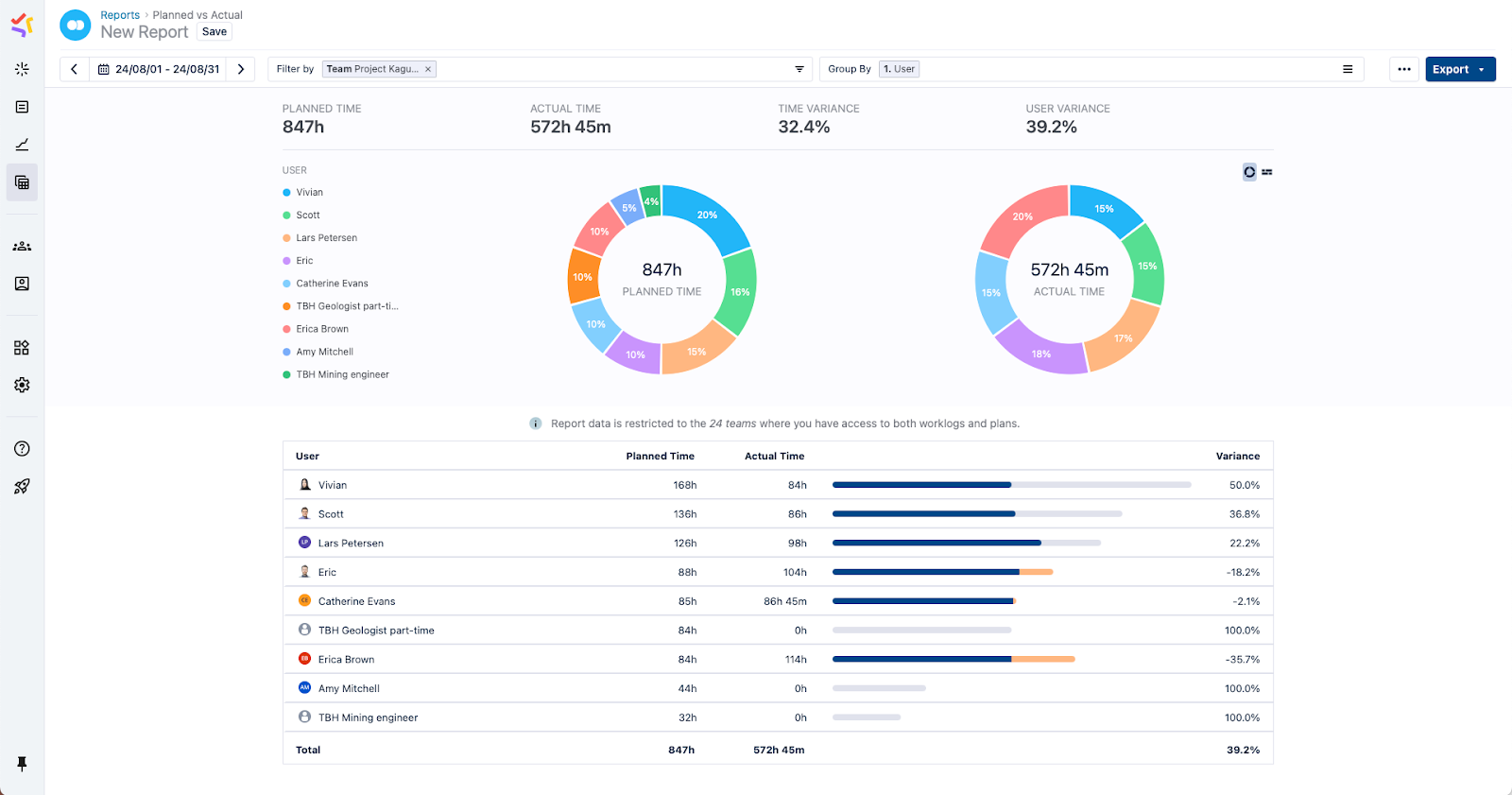Switch to bar chart view
The image size is (1512, 795).
[1267, 172]
